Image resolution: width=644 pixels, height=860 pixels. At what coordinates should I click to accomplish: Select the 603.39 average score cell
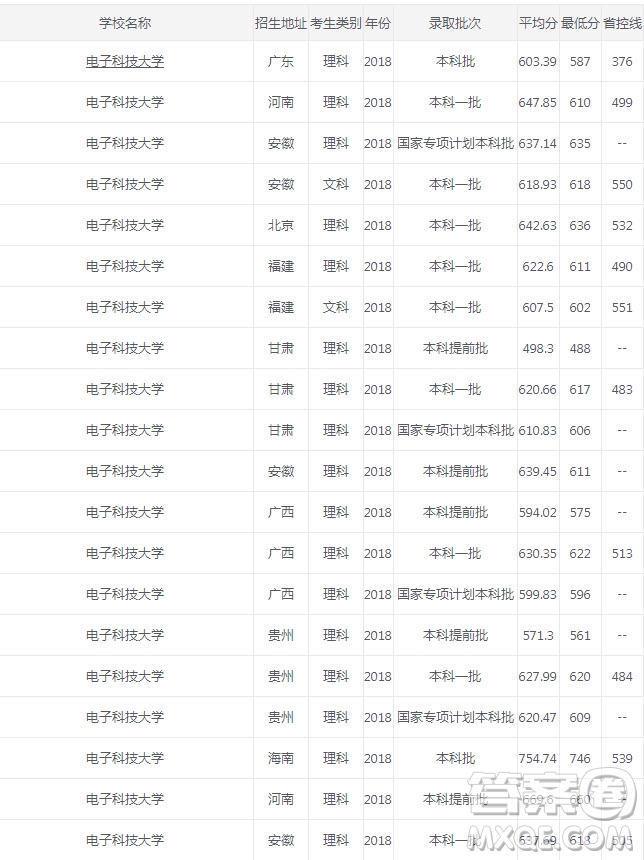(538, 61)
